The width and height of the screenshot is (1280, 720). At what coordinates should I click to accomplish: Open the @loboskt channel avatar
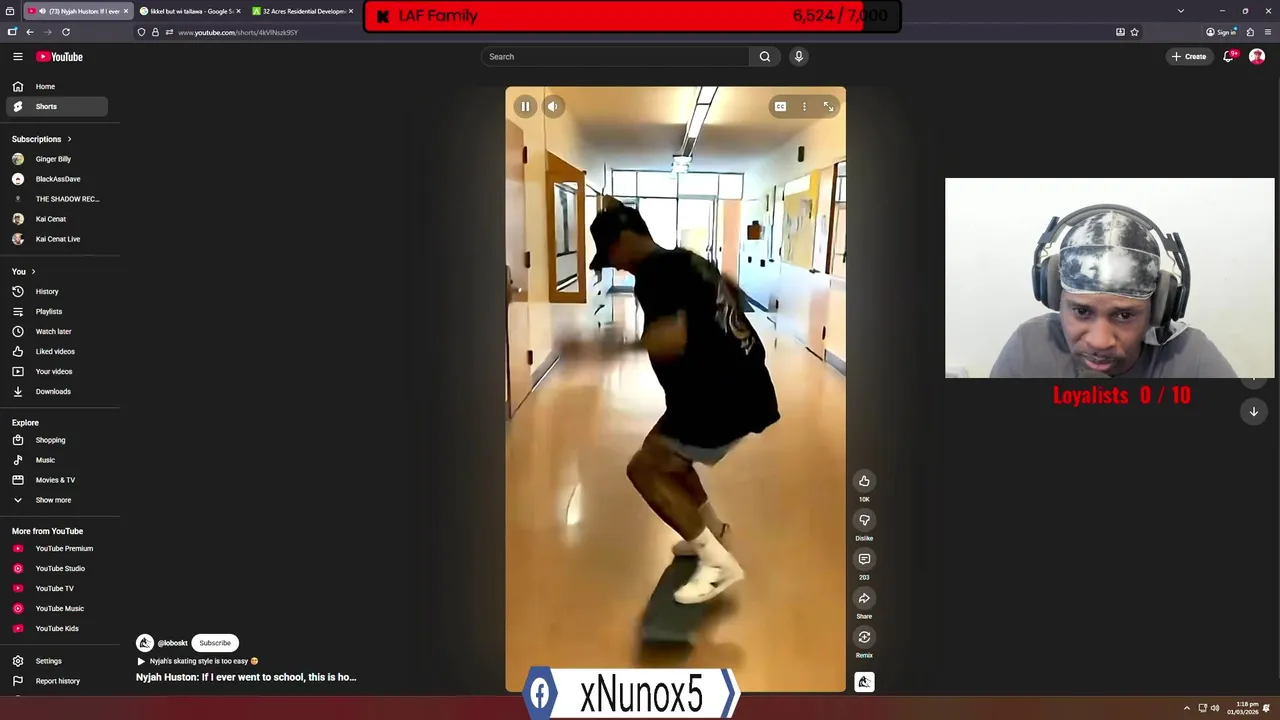(x=145, y=643)
